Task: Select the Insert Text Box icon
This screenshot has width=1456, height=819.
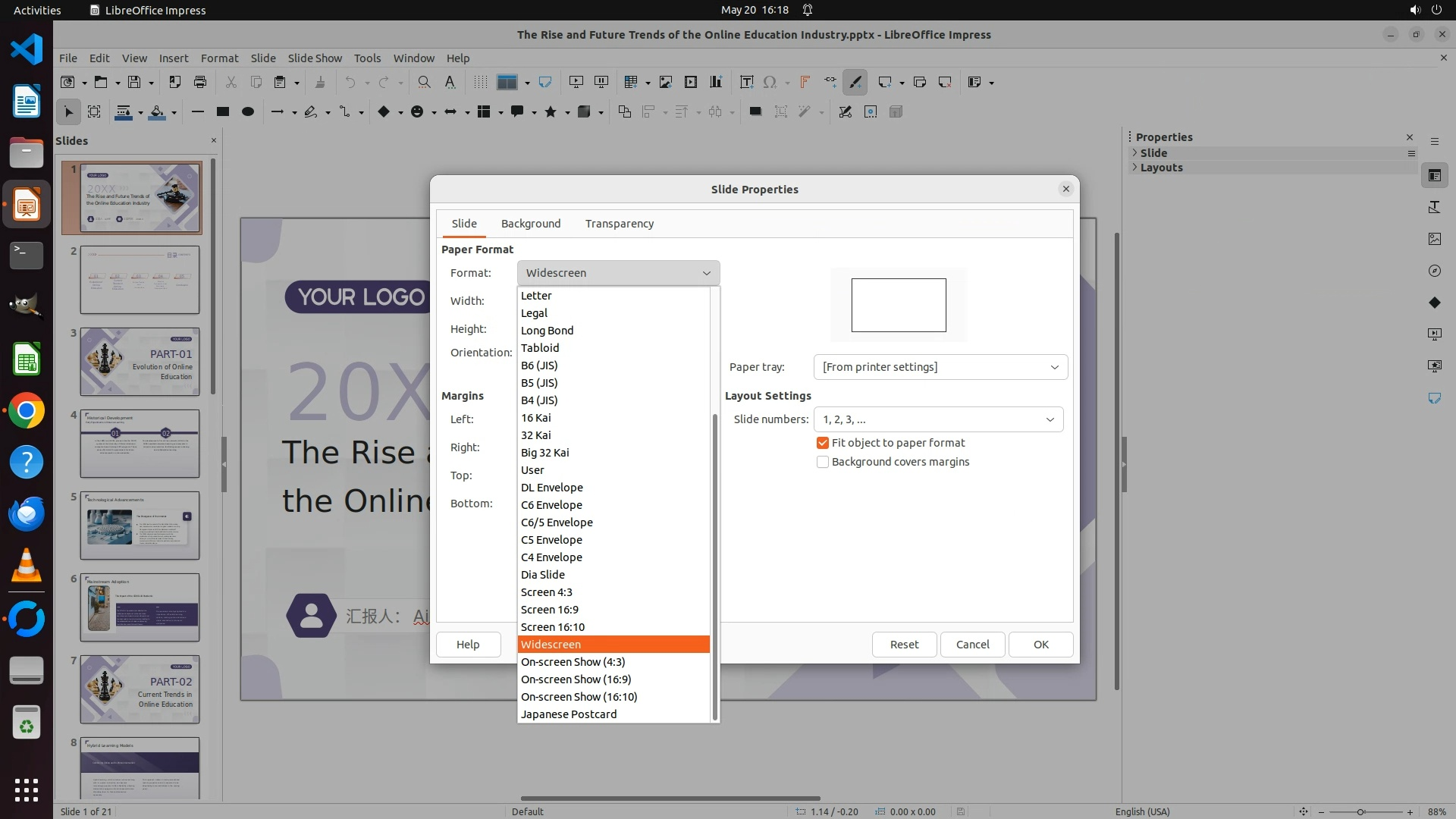Action: click(746, 82)
